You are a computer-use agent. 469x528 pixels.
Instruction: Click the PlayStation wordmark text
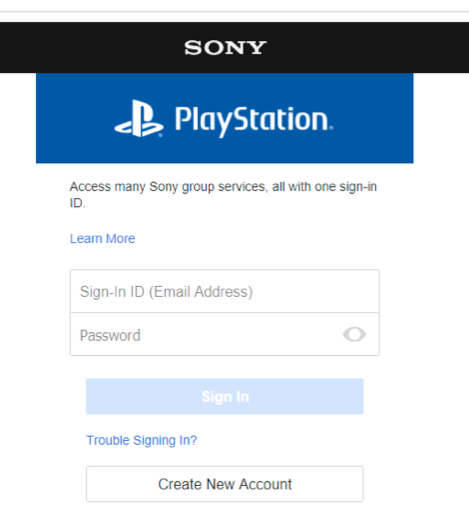pyautogui.click(x=254, y=122)
